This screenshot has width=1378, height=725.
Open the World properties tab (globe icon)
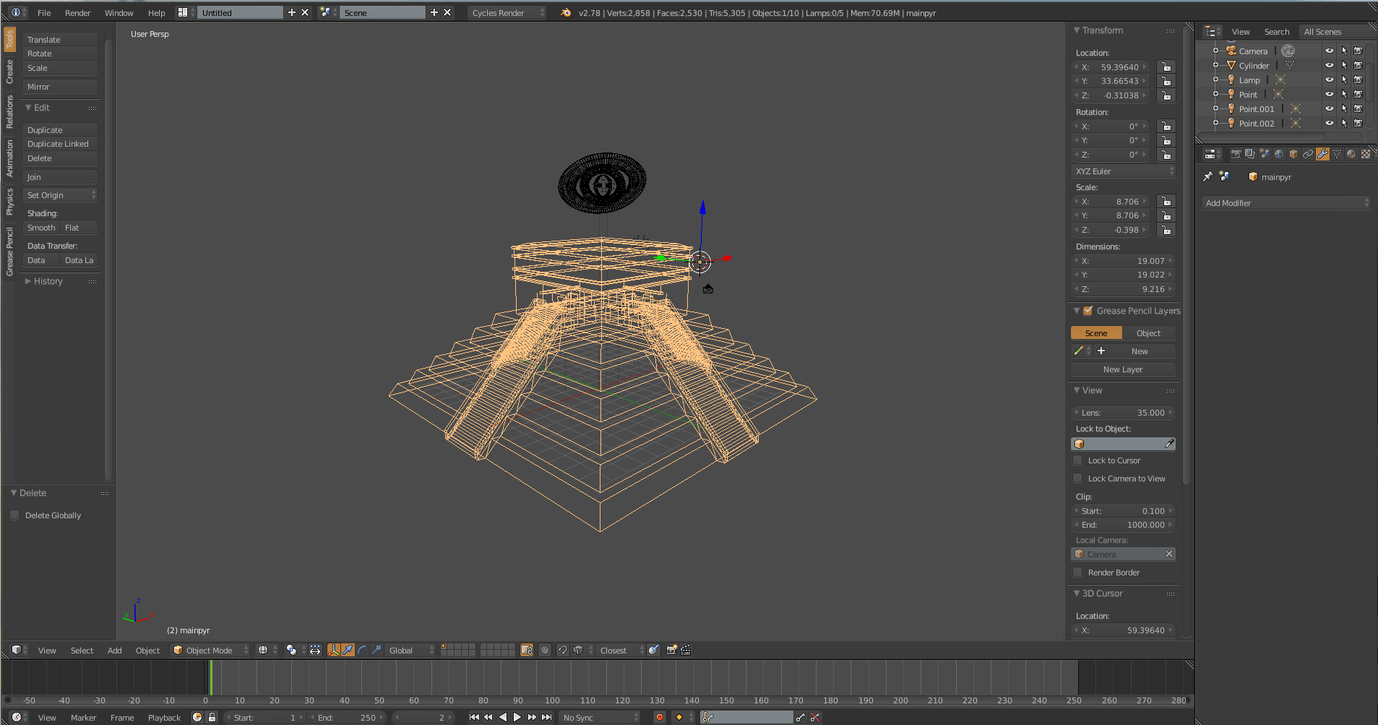tap(1279, 154)
